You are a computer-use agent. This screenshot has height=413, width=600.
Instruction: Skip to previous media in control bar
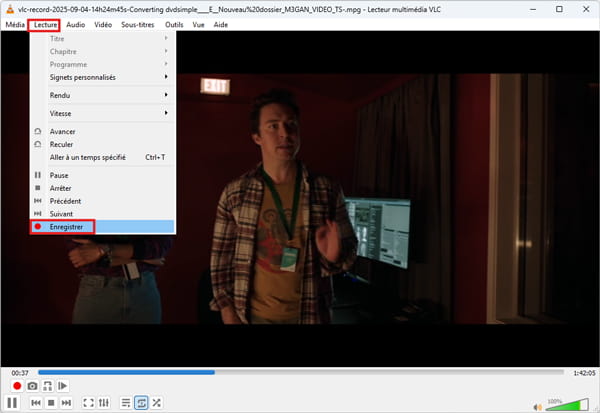(x=36, y=403)
